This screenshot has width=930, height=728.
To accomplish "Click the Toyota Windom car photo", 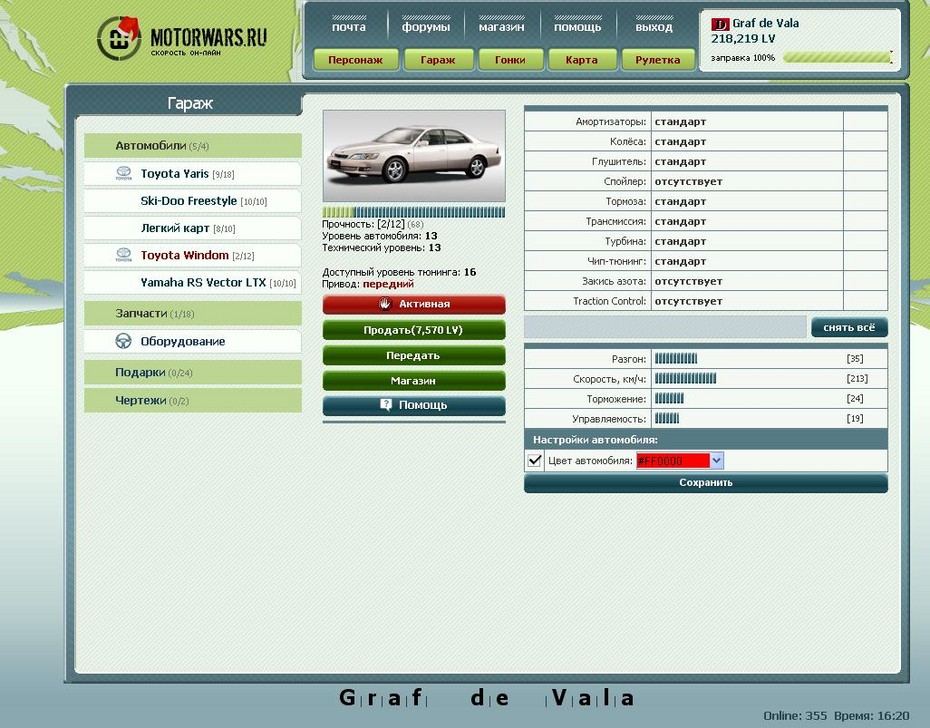I will pos(414,156).
